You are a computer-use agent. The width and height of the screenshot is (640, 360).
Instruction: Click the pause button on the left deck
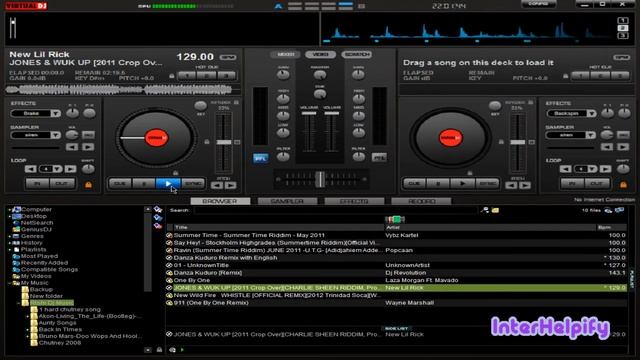(144, 184)
